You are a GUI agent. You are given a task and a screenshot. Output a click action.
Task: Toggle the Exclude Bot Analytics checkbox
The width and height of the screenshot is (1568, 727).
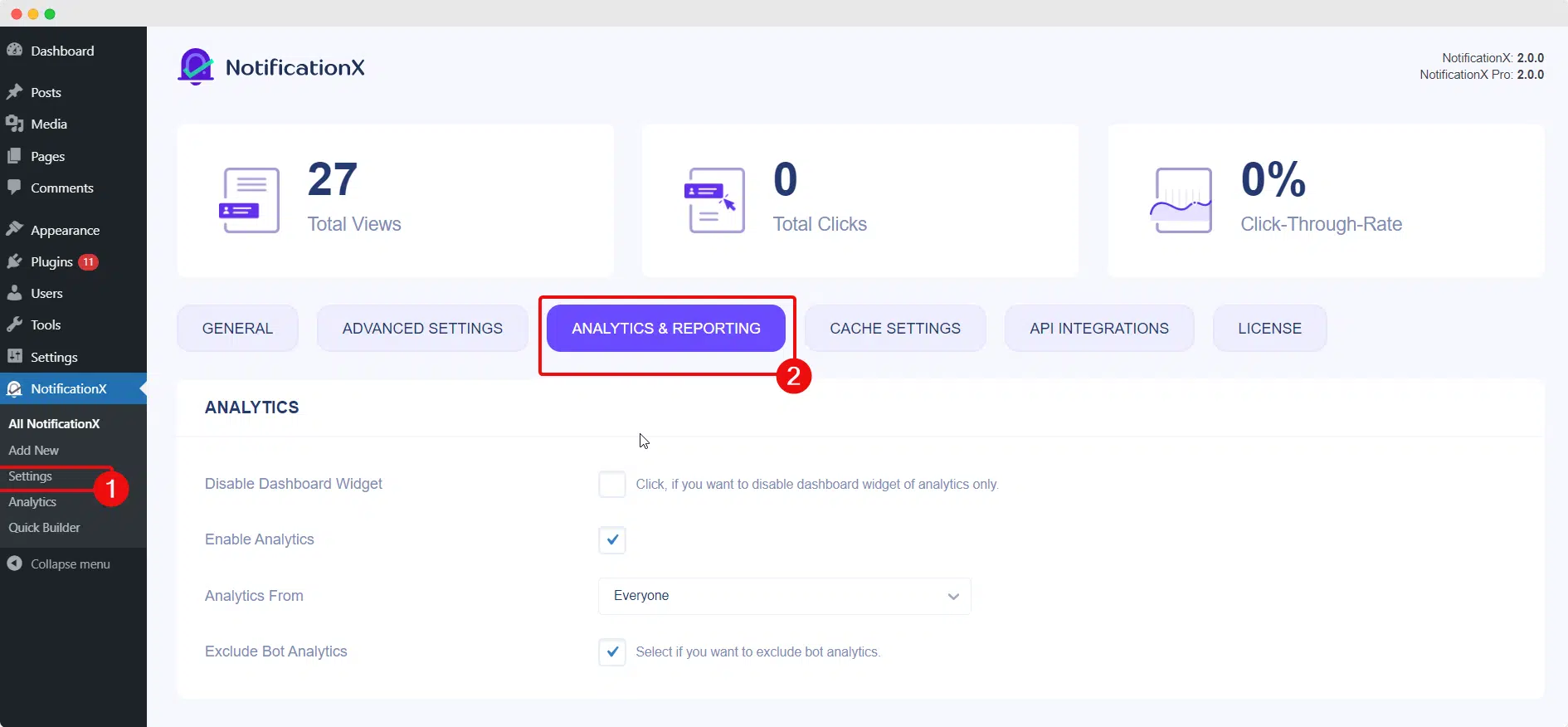pyautogui.click(x=612, y=651)
